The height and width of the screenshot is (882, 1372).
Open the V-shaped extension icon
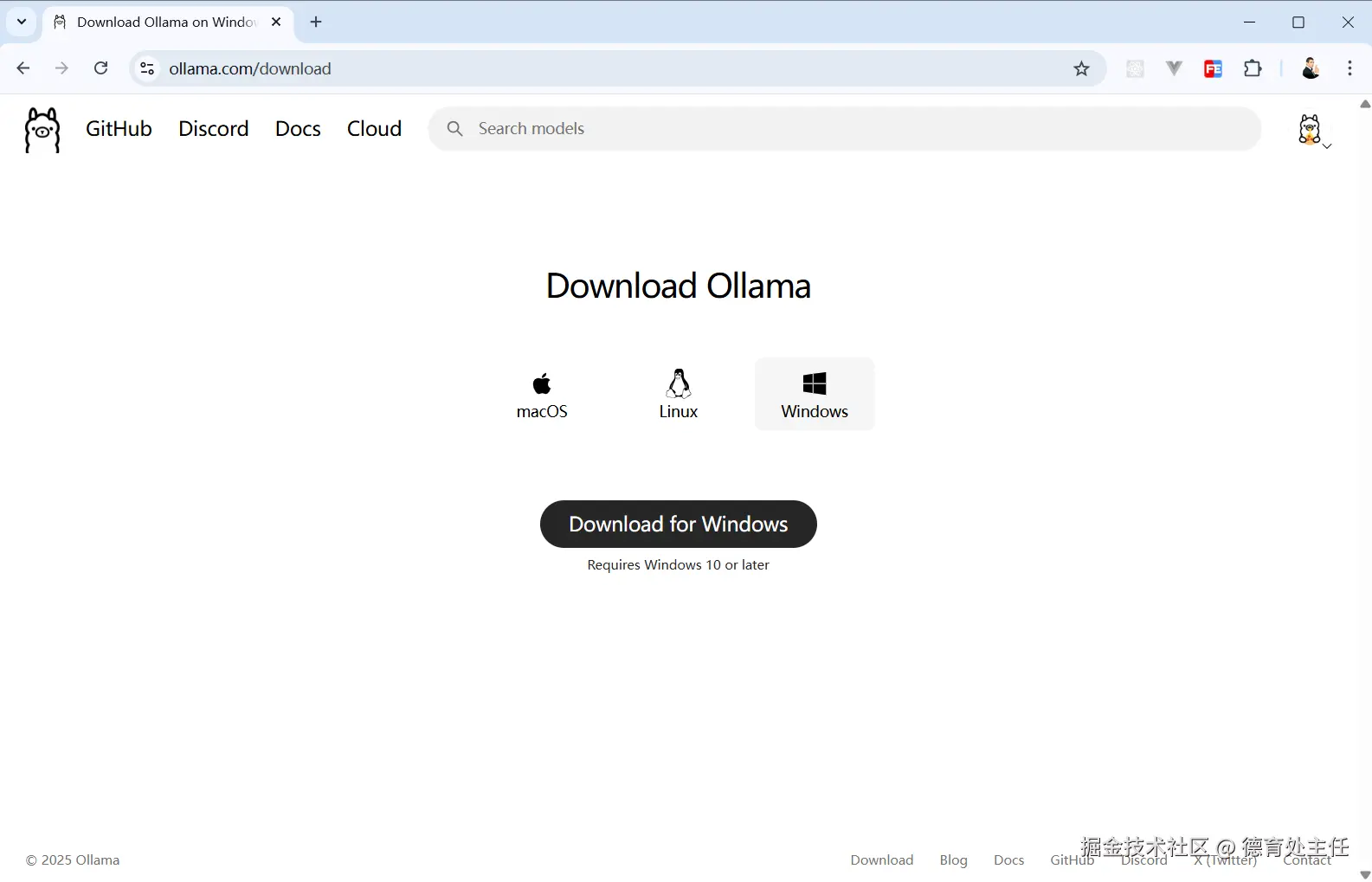point(1174,68)
